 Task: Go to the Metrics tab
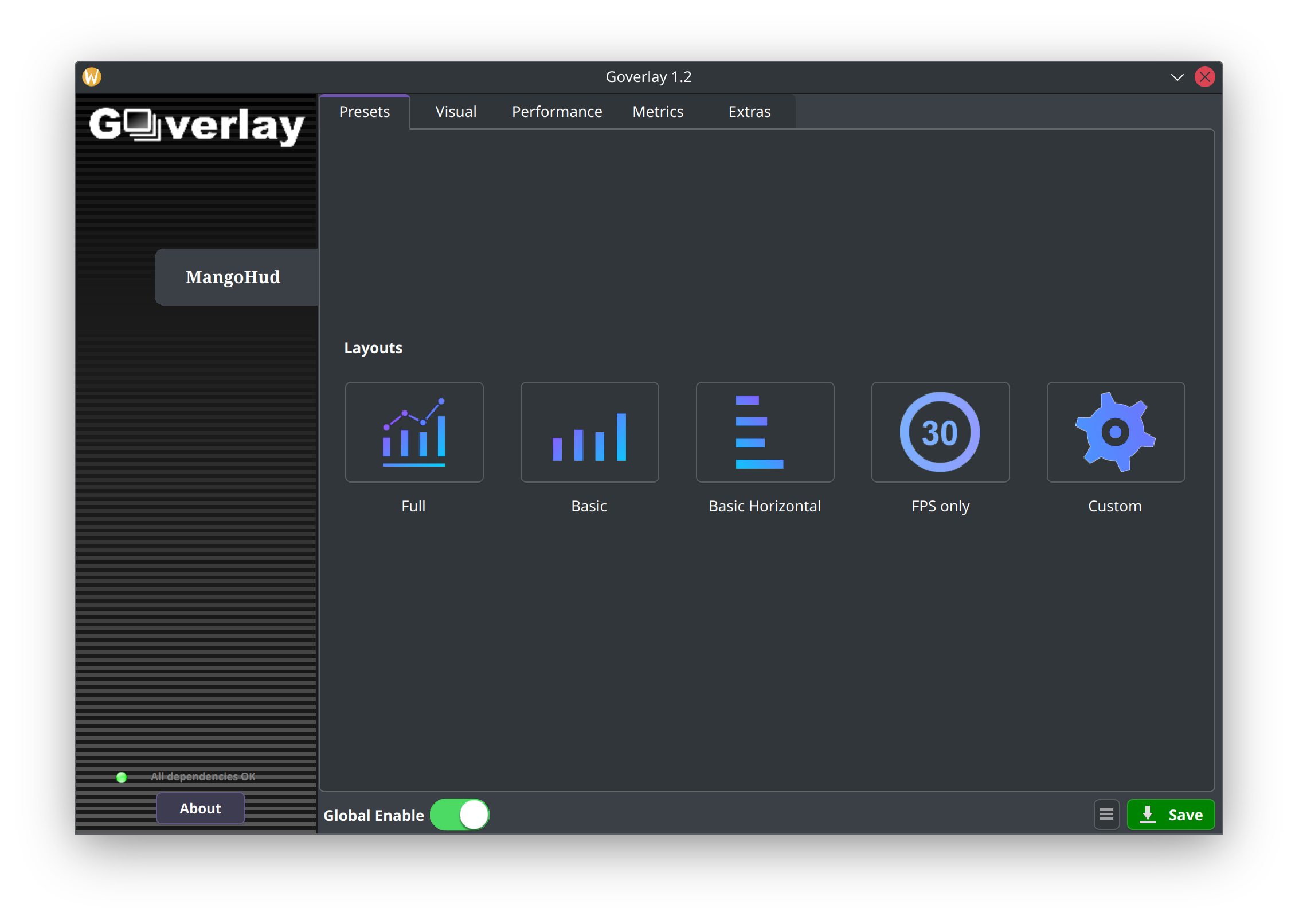(x=658, y=112)
